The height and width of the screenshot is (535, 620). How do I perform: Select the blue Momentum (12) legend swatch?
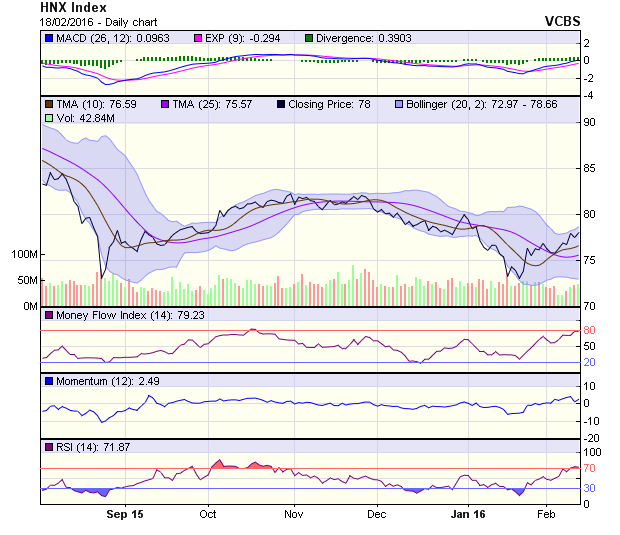pyautogui.click(x=49, y=381)
